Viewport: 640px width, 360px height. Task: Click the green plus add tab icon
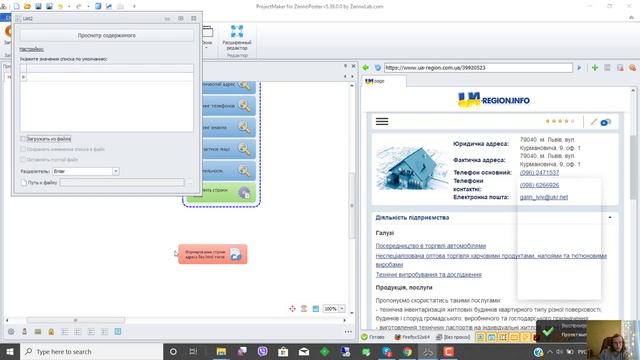[x=595, y=68]
